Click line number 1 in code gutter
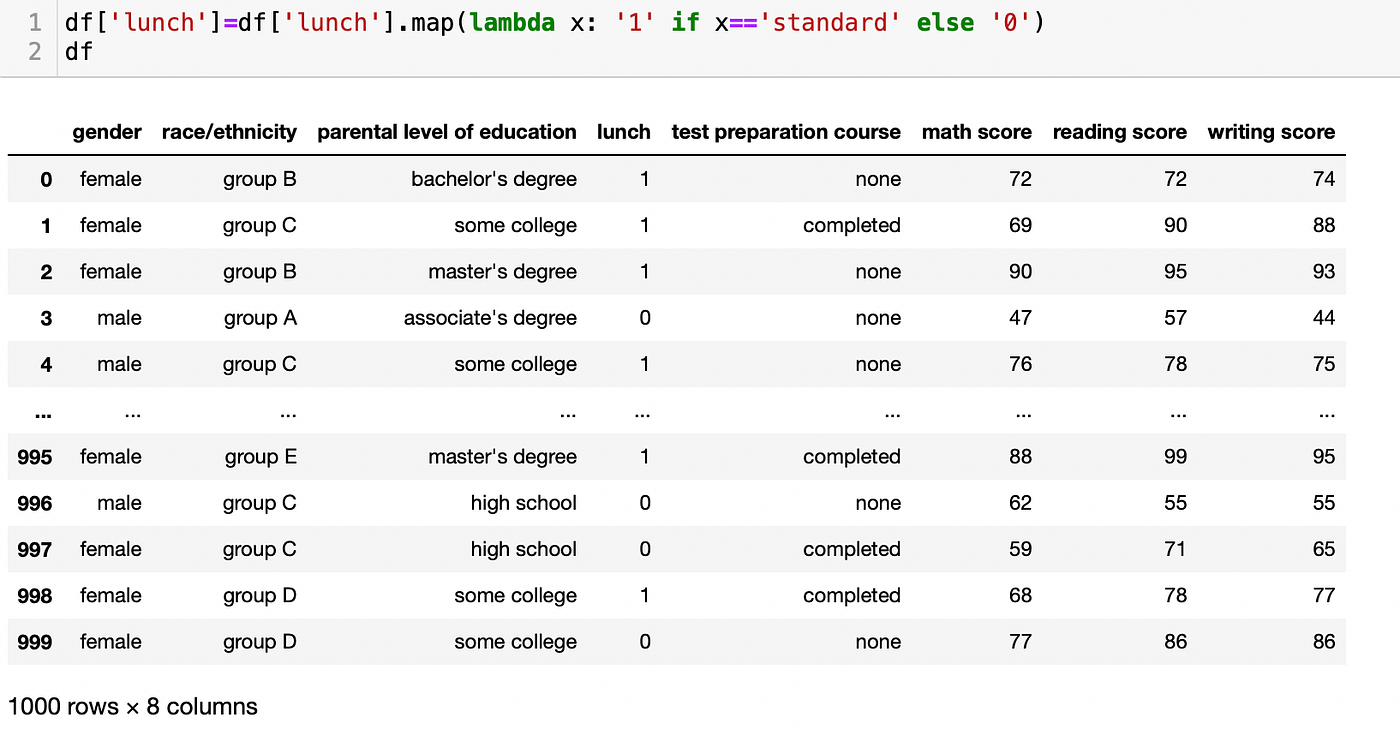 36,22
